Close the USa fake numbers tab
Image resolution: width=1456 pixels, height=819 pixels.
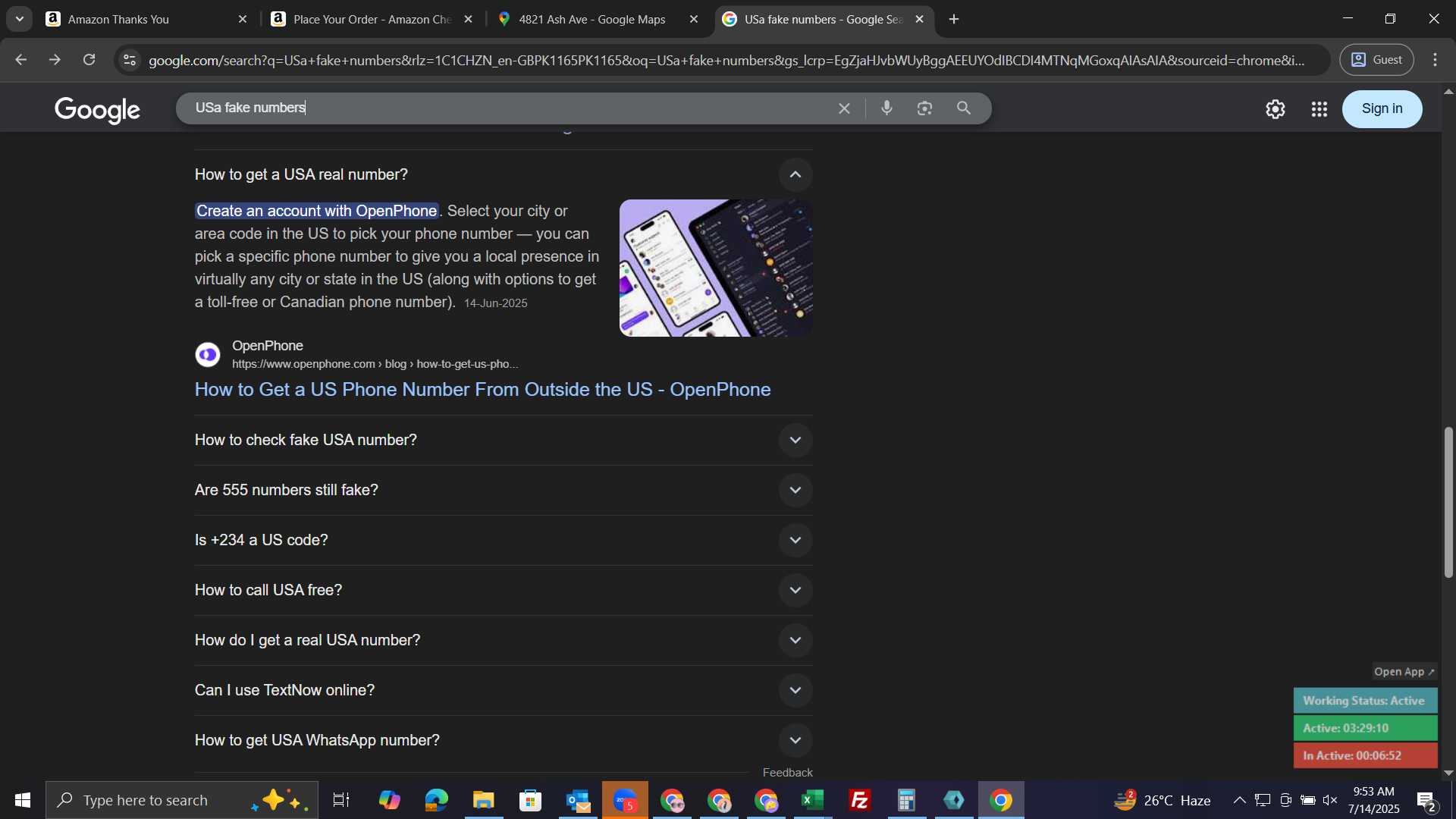pyautogui.click(x=920, y=19)
